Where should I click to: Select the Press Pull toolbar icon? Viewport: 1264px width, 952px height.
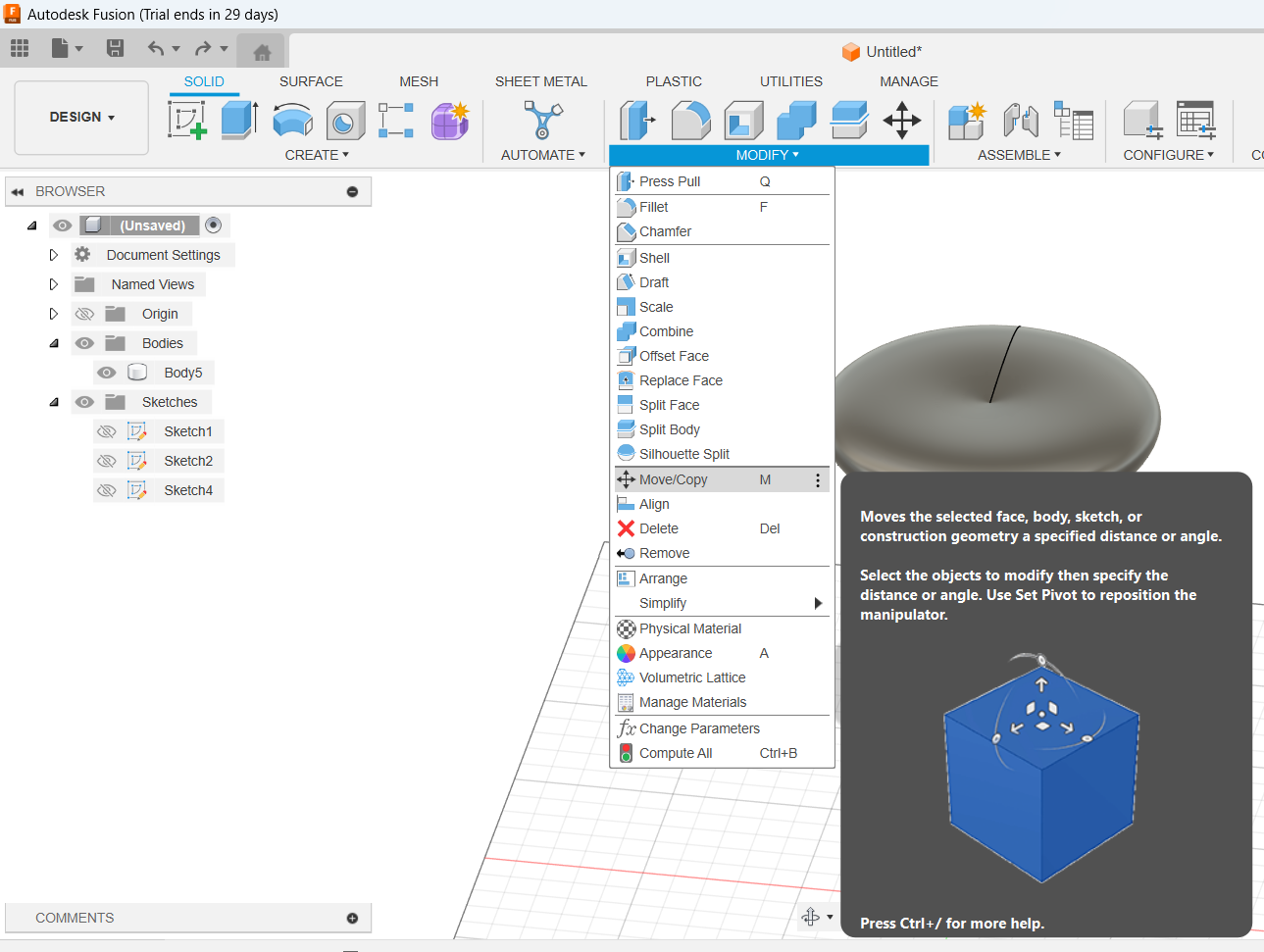(x=637, y=121)
